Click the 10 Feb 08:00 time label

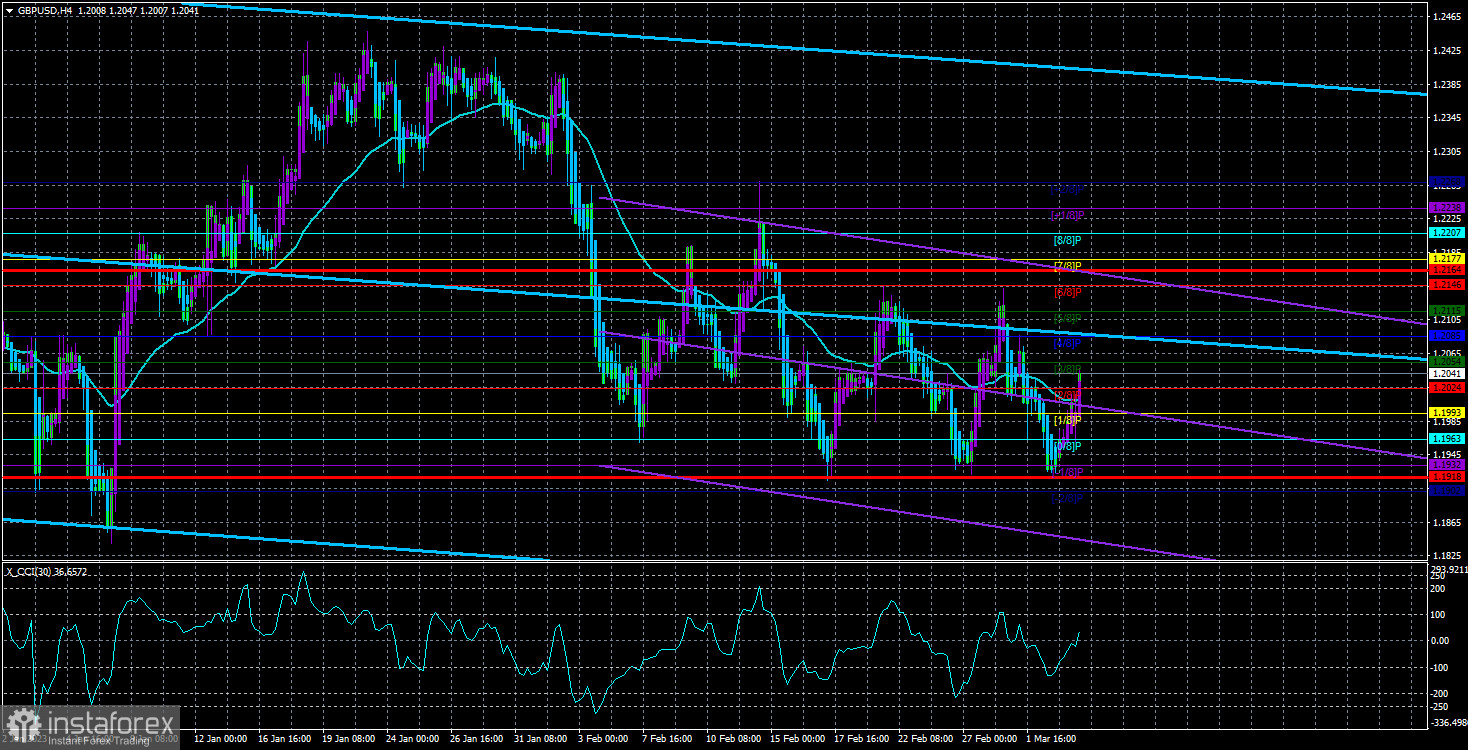pos(735,739)
